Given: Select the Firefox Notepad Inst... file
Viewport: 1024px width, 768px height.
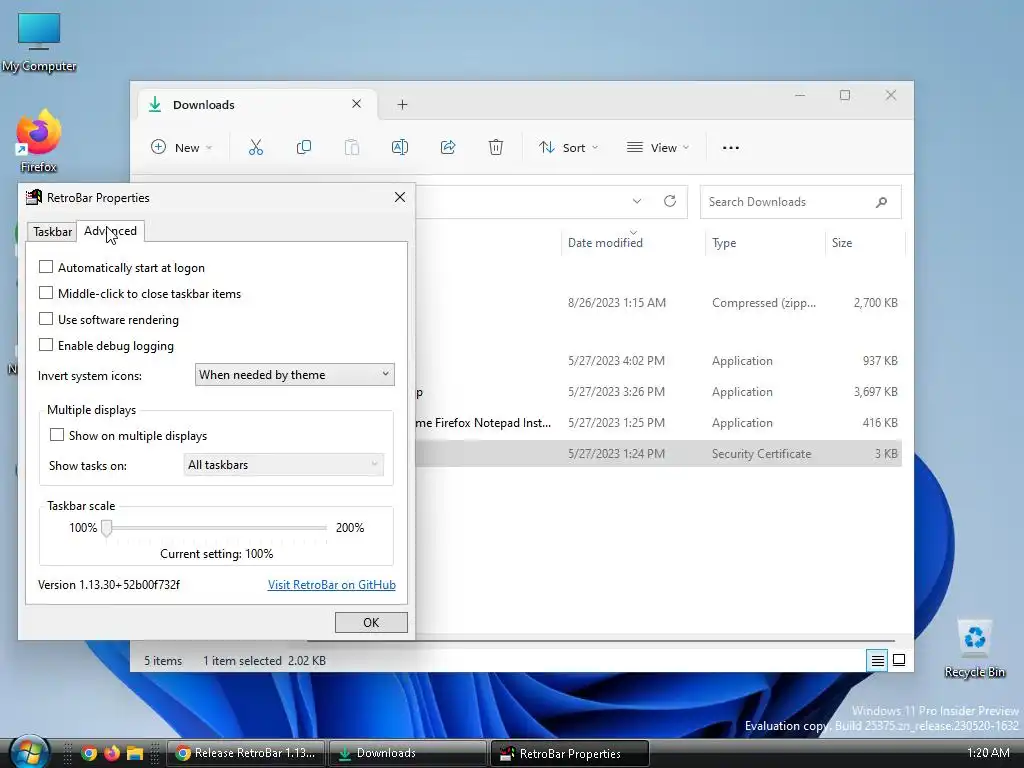Looking at the screenshot, I should pyautogui.click(x=658, y=423).
